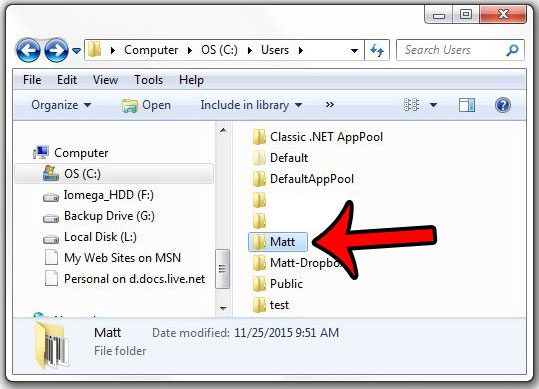Select the Matt folder
The height and width of the screenshot is (389, 539).
[x=277, y=242]
